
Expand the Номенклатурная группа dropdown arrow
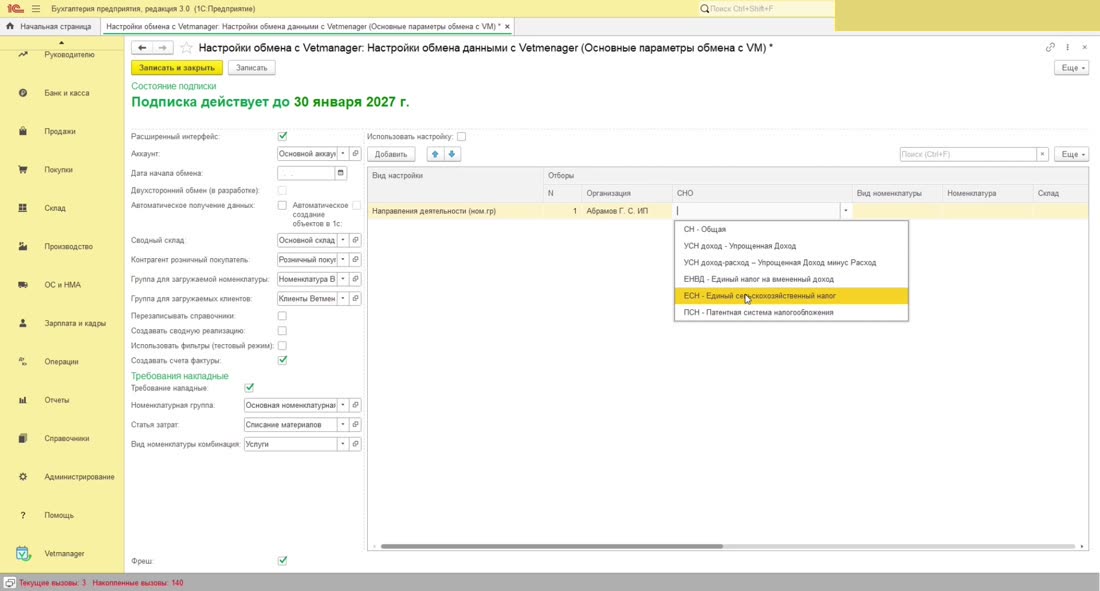point(342,405)
